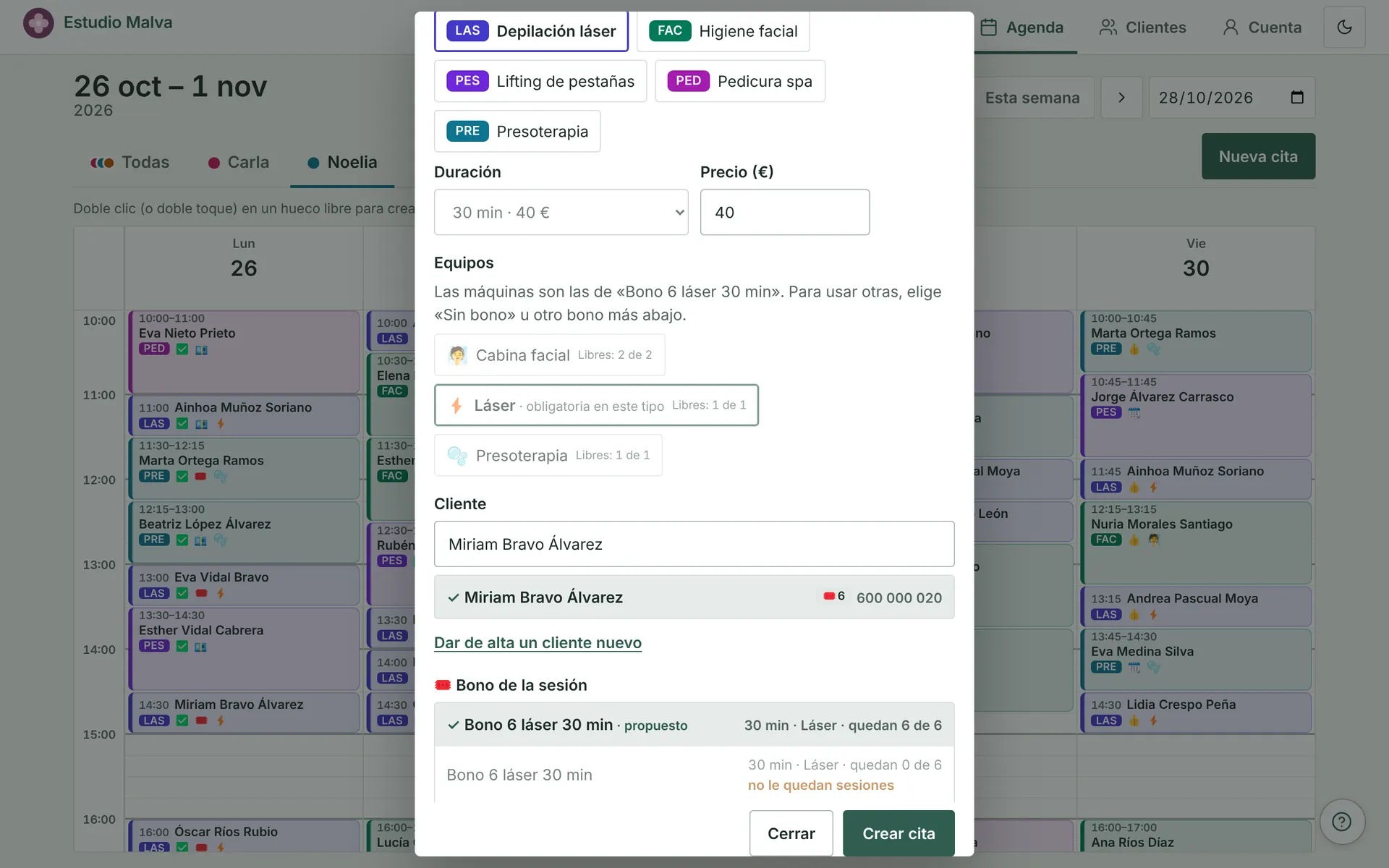Click the Precio price input field
Image resolution: width=1389 pixels, height=868 pixels.
pos(785,213)
